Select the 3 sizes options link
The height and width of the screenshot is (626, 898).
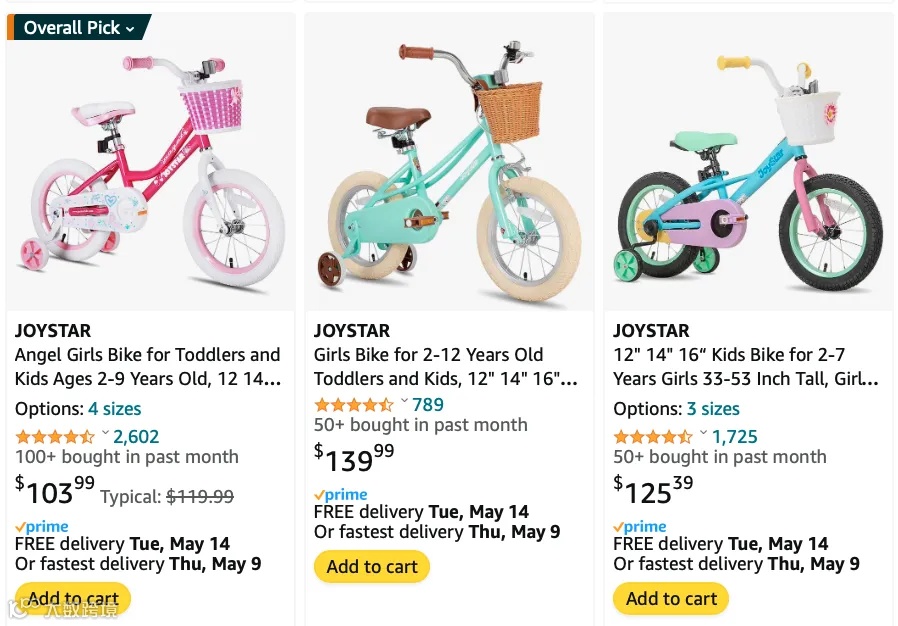click(712, 409)
